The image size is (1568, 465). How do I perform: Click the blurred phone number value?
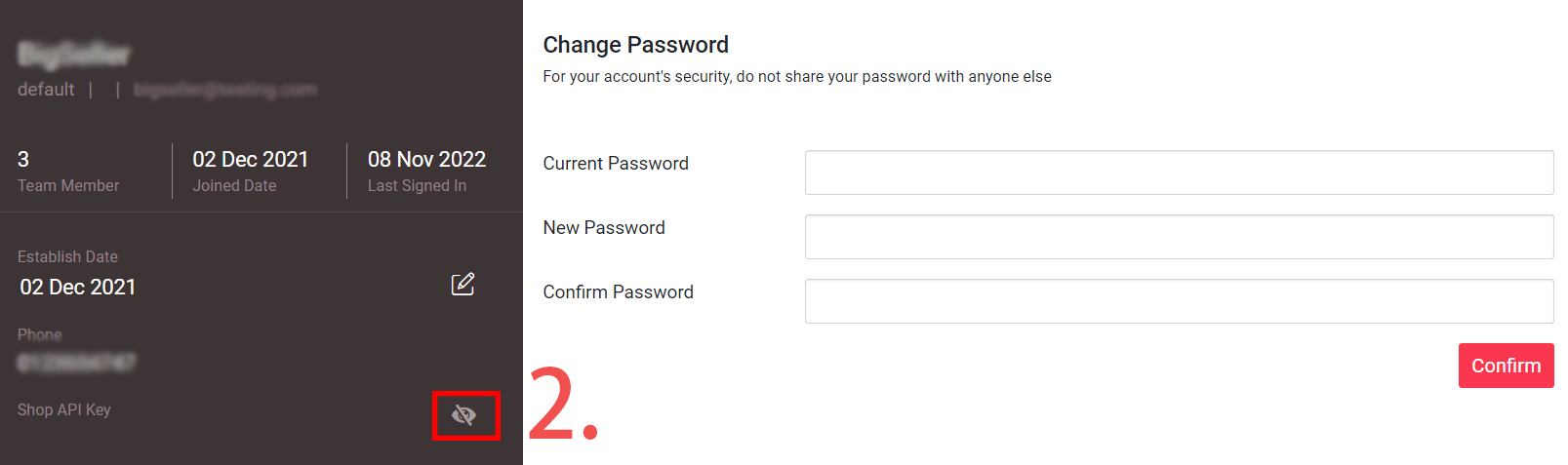pyautogui.click(x=77, y=363)
